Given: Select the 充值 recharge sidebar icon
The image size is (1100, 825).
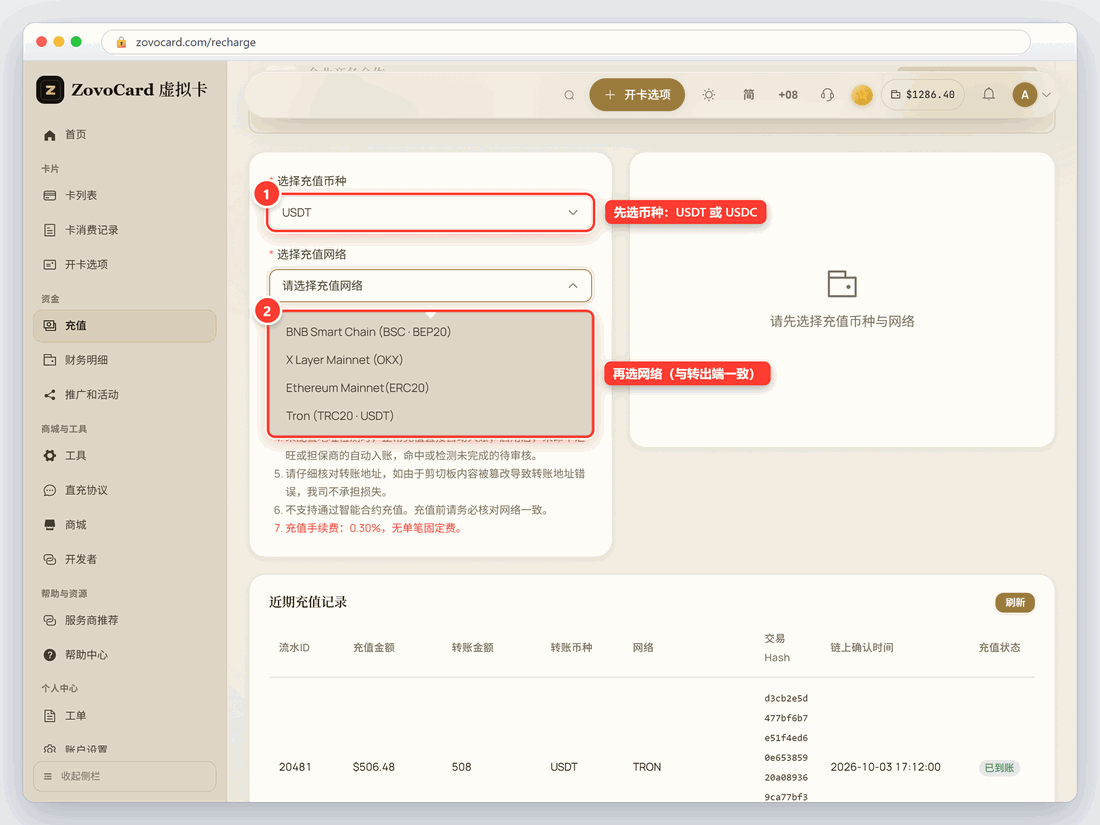Looking at the screenshot, I should click(49, 326).
